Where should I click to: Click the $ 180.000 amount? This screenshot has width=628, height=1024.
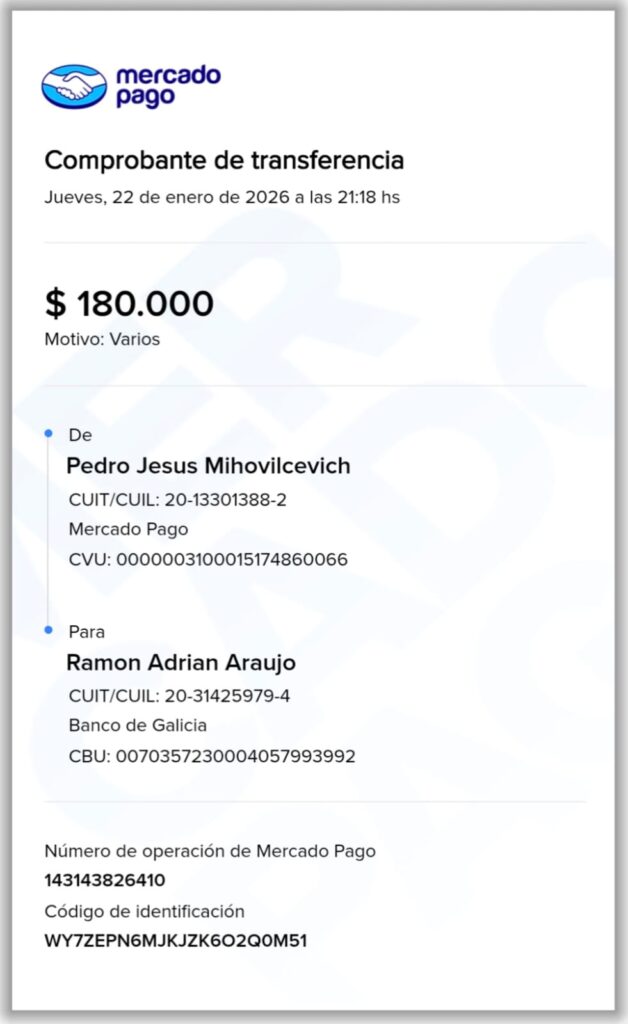[129, 303]
